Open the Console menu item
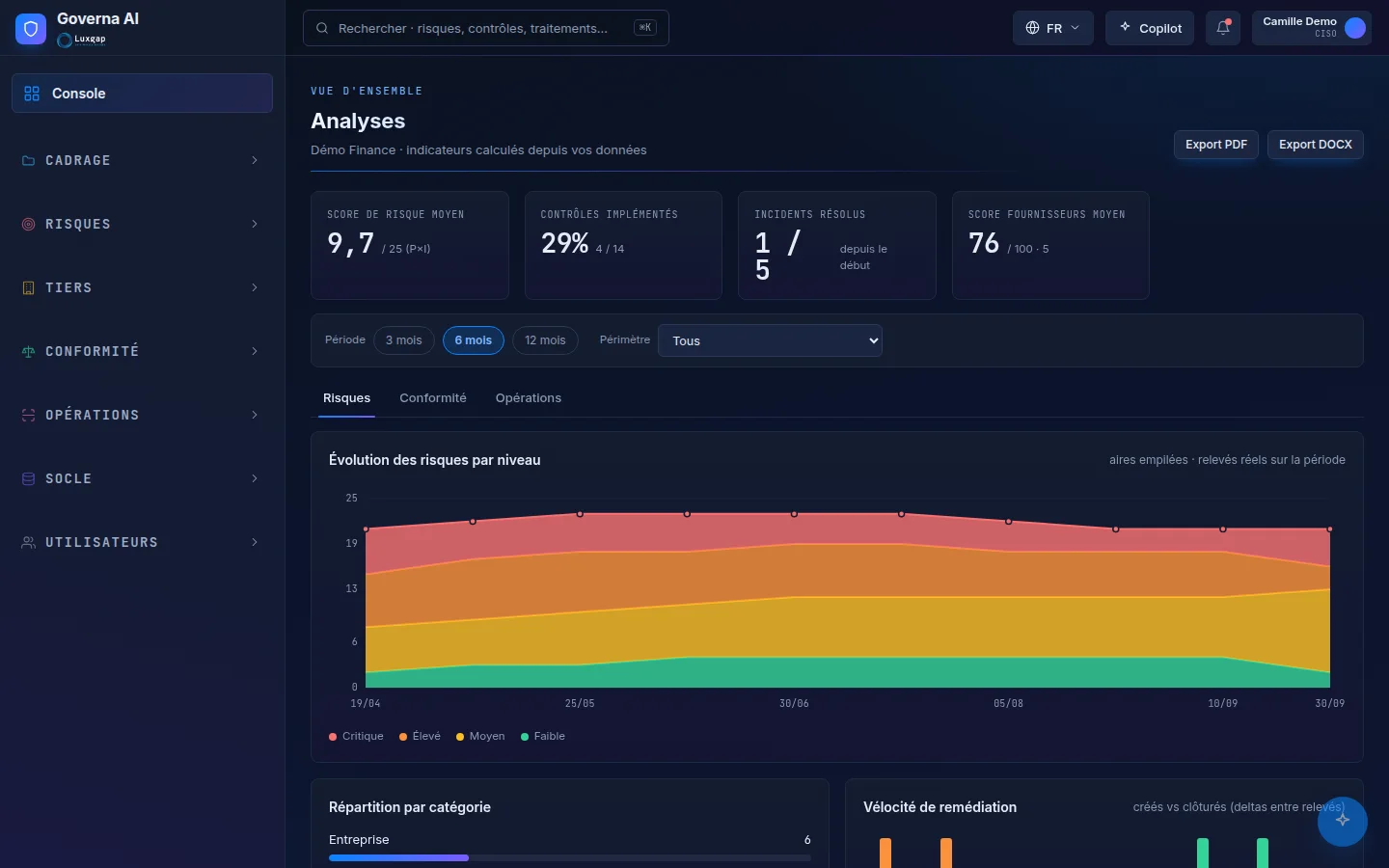 point(142,94)
